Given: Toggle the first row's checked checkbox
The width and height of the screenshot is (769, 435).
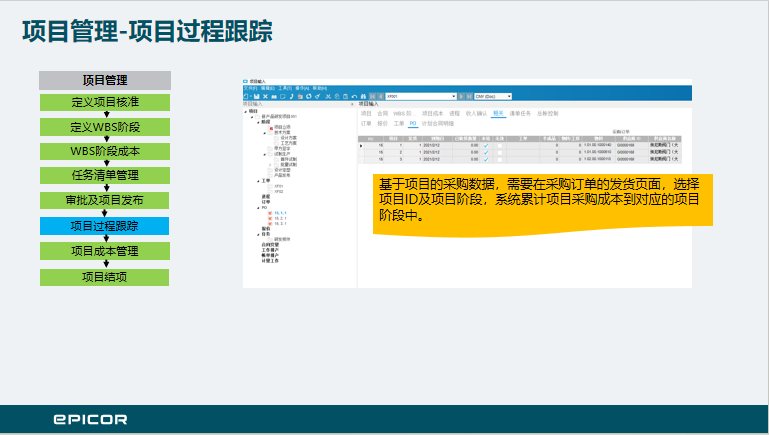Looking at the screenshot, I should 486,146.
